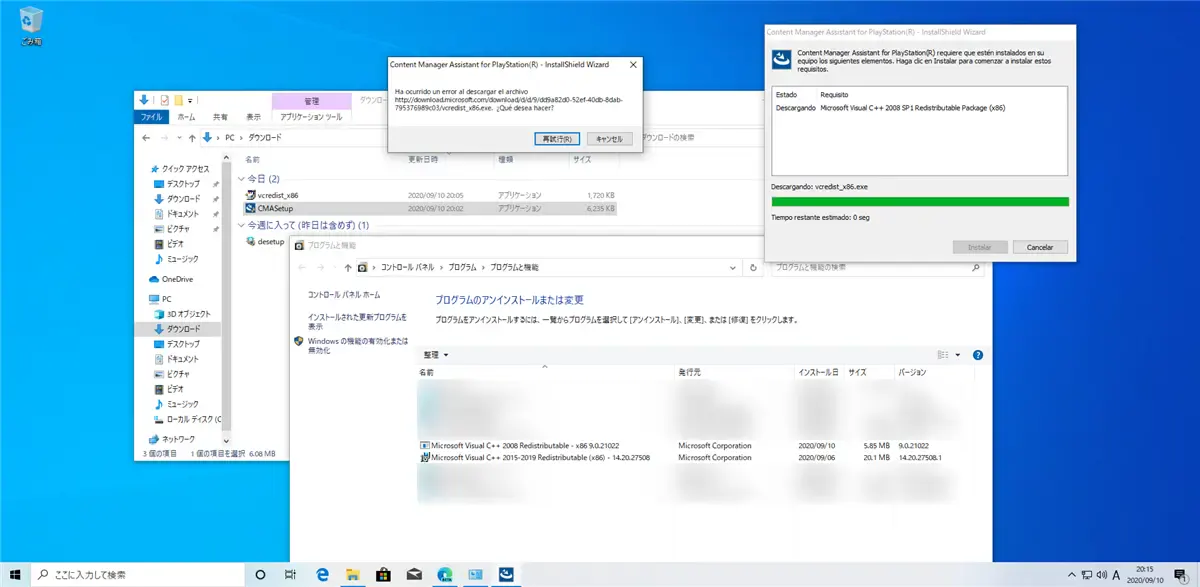Click the vcredist_x86 file icon in Explorer
Viewport: 1200px width, 587px height.
pos(250,194)
